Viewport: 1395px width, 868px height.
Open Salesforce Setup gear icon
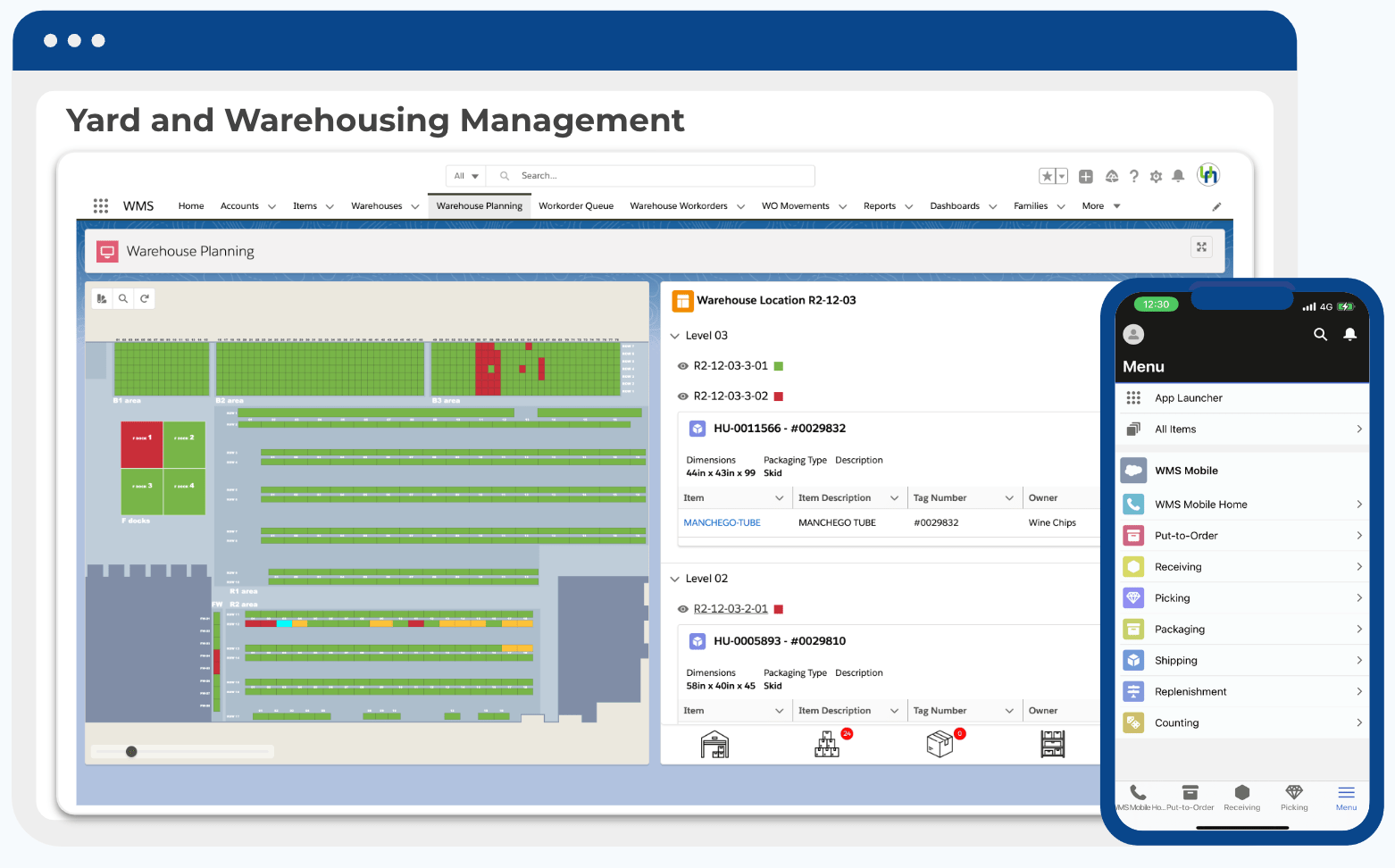coord(1156,176)
